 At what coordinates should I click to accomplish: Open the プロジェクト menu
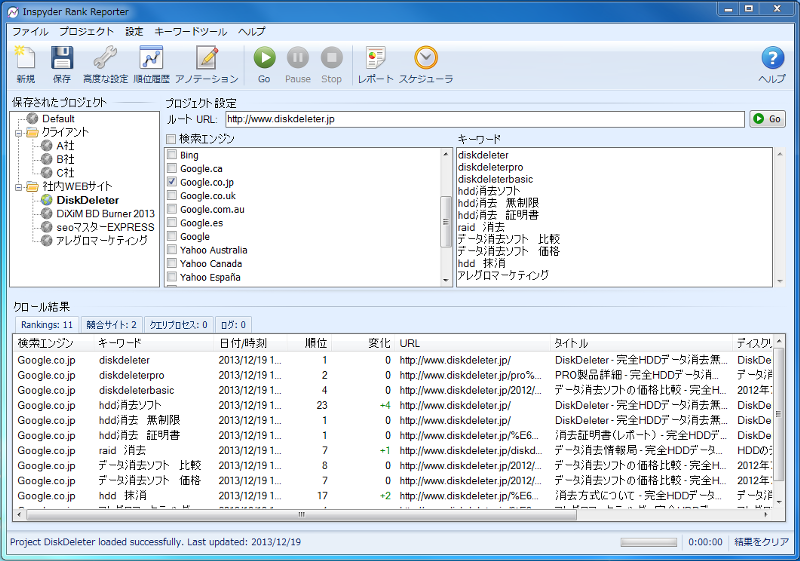pos(87,32)
